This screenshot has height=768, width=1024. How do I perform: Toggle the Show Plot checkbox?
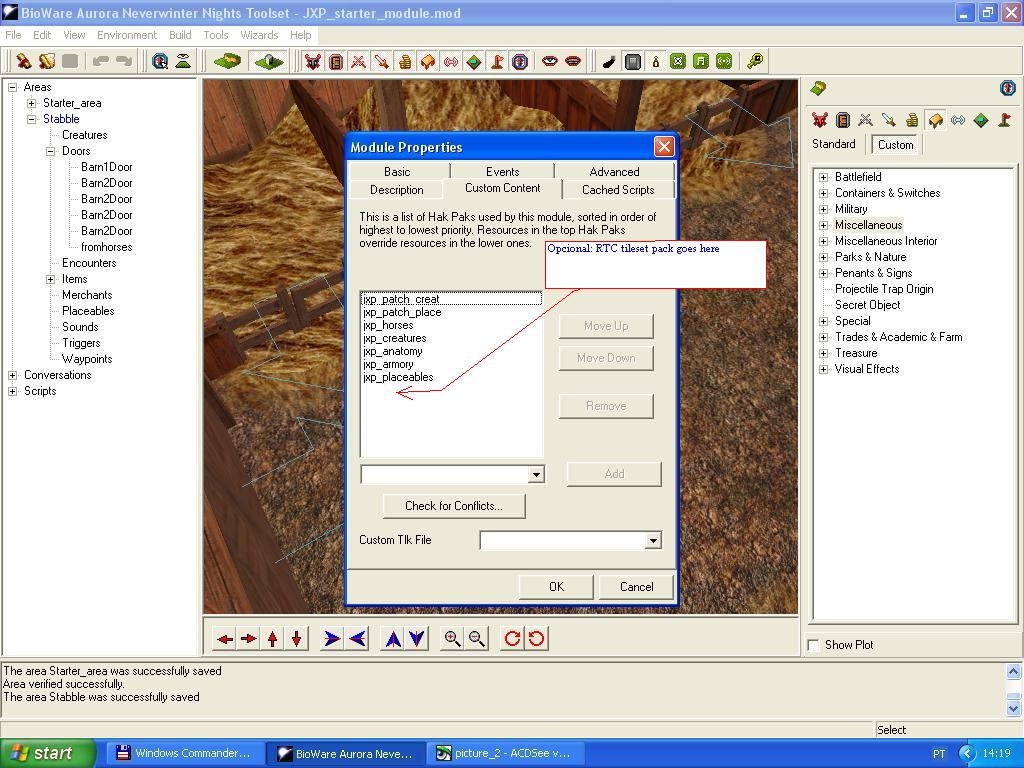814,645
